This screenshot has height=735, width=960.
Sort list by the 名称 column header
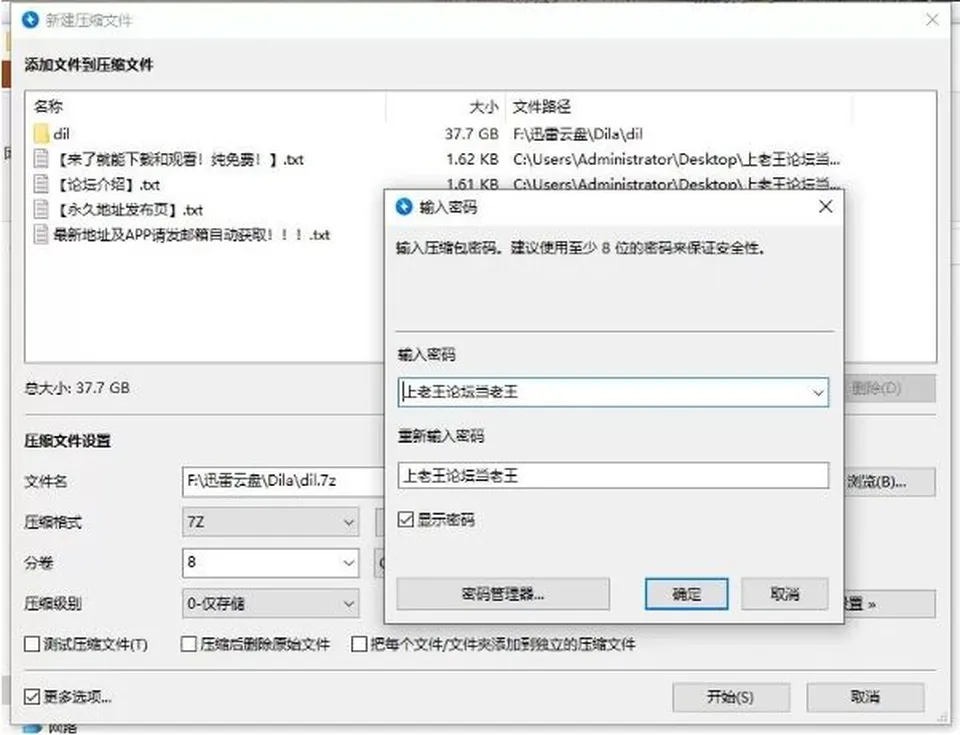48,107
